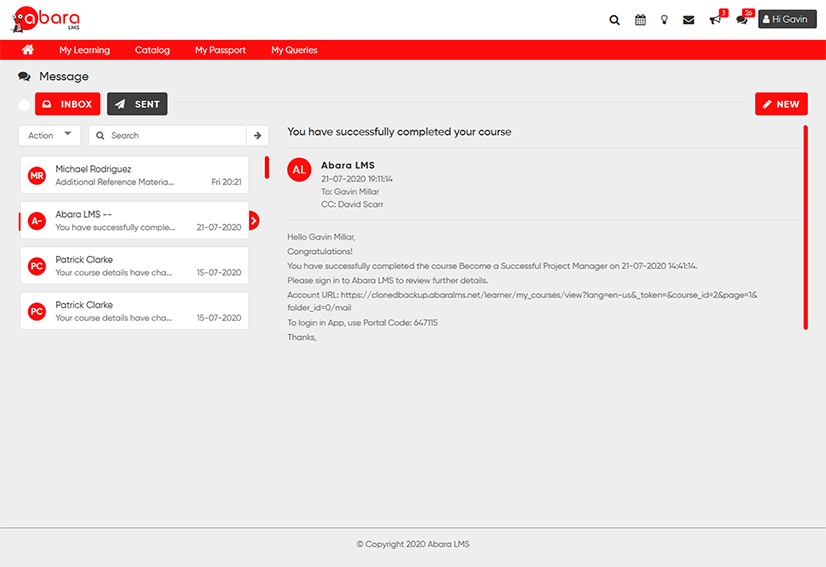Image resolution: width=826 pixels, height=567 pixels.
Task: Click sender name Abara LMS in message
Action: [x=348, y=165]
